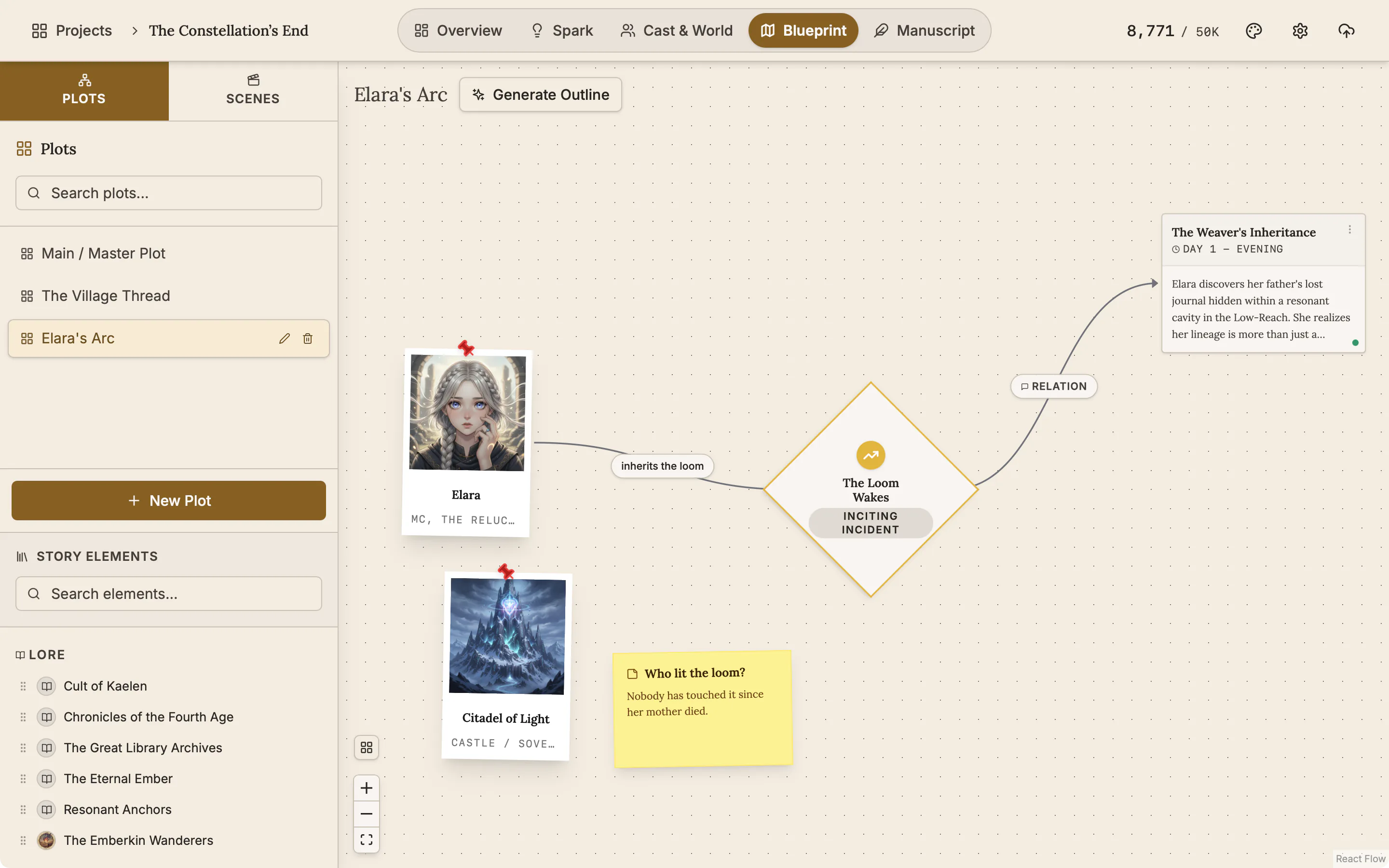Focus the Search plots field

169,193
